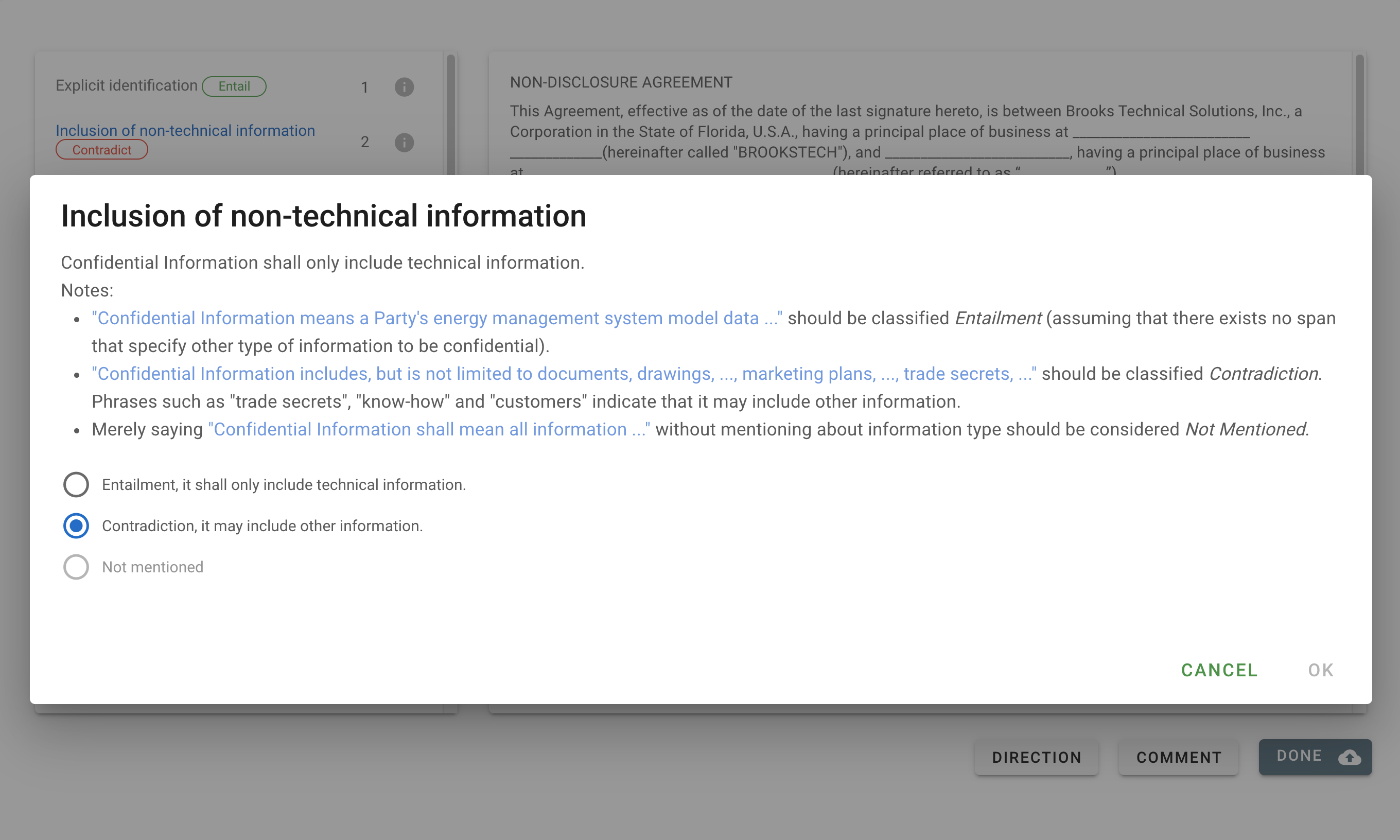Click info icon for non-technical information row
The image size is (1400, 840).
point(404,142)
